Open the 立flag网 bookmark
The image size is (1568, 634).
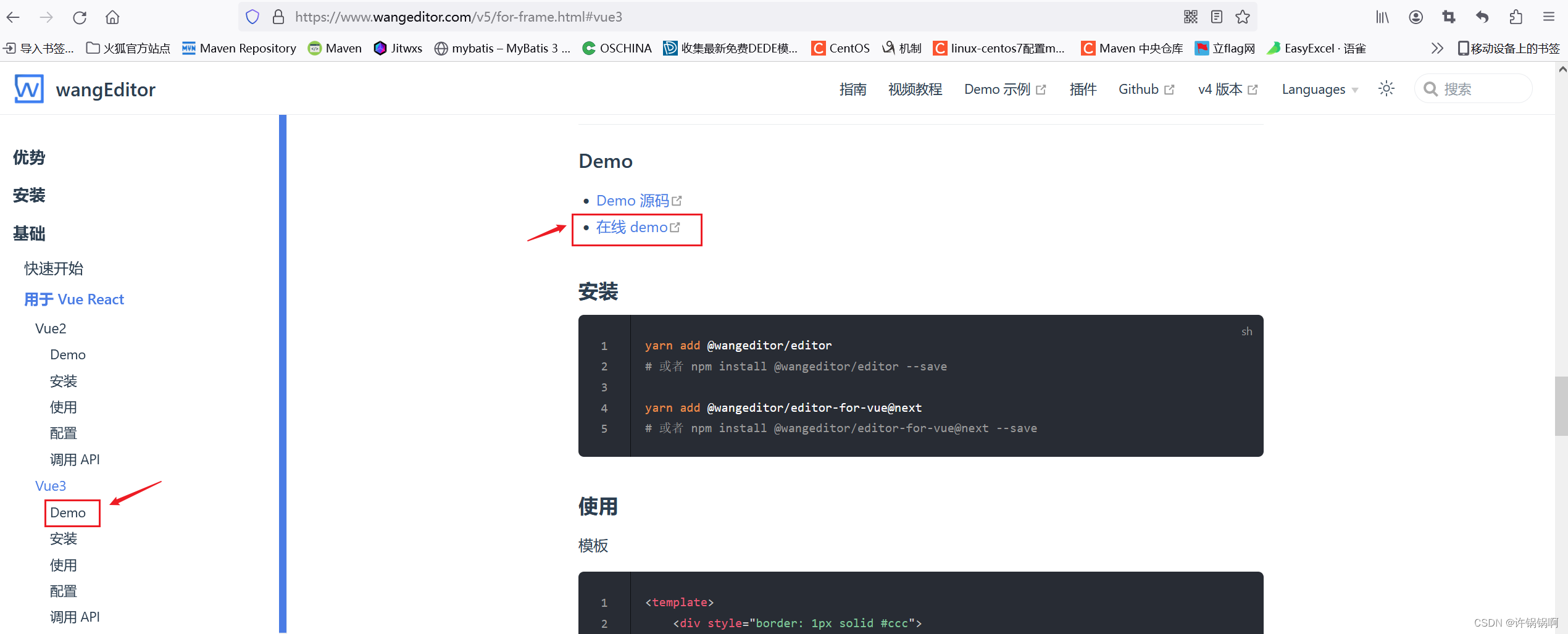pos(1225,48)
